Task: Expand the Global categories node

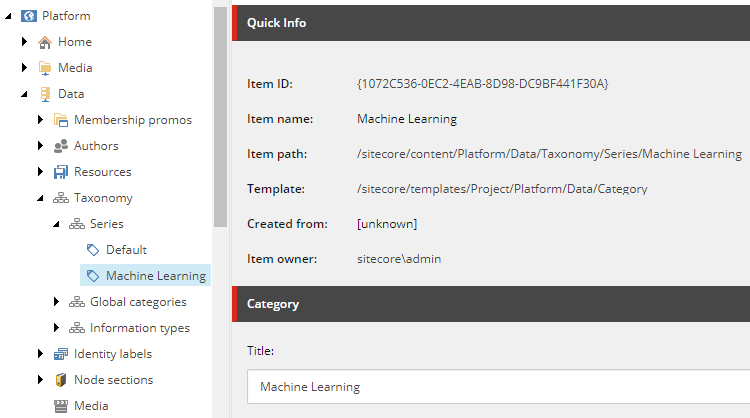Action: pyautogui.click(x=56, y=302)
